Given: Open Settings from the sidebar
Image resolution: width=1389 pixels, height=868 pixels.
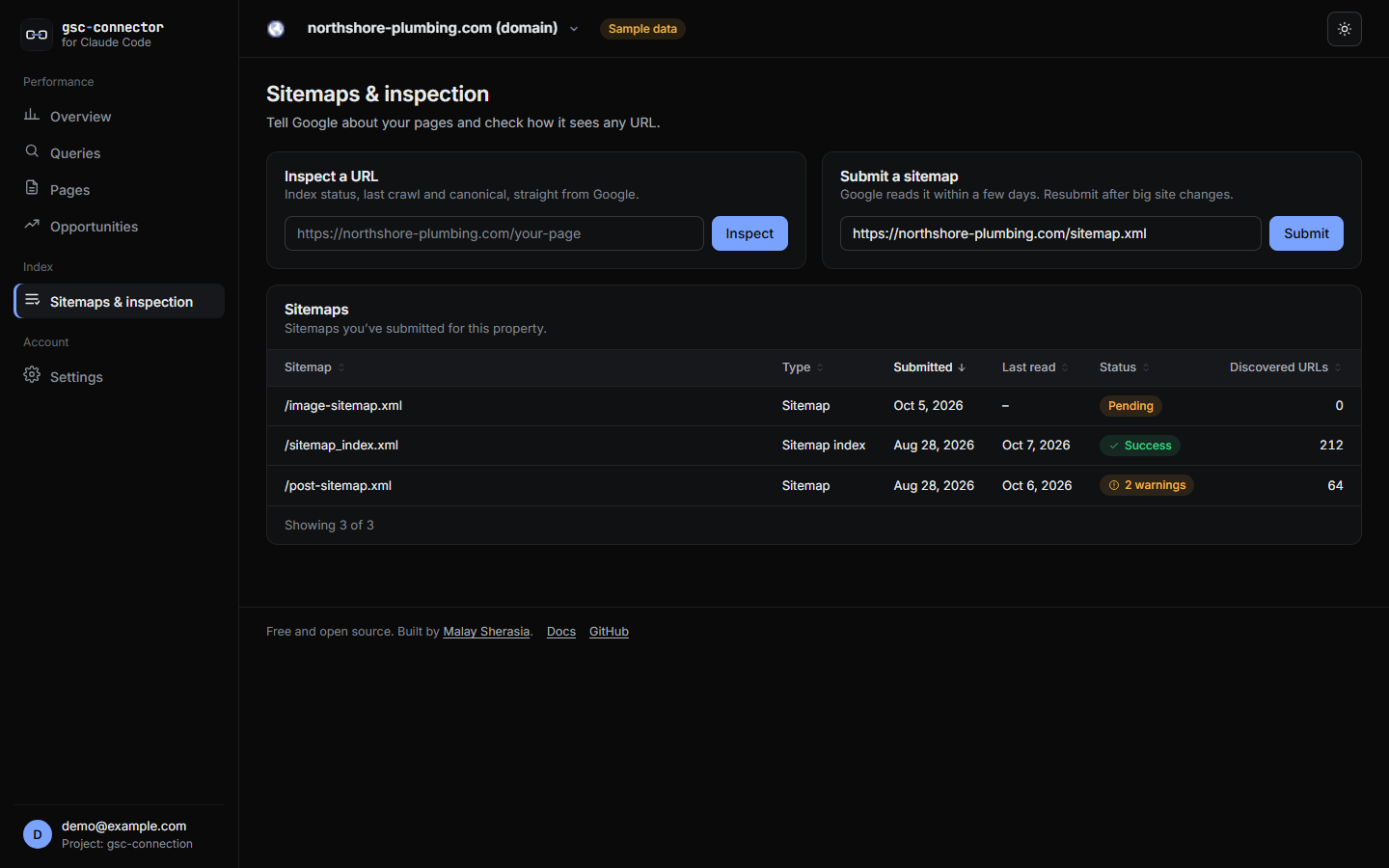Looking at the screenshot, I should tap(120, 376).
